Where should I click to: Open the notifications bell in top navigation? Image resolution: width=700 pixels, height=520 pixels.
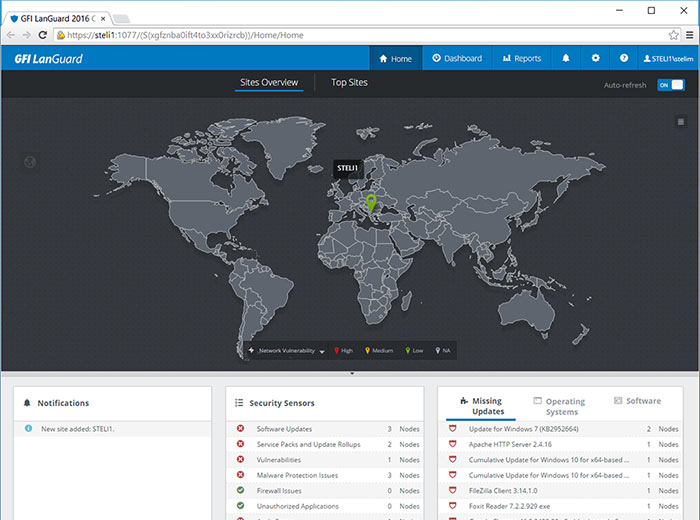(x=566, y=58)
